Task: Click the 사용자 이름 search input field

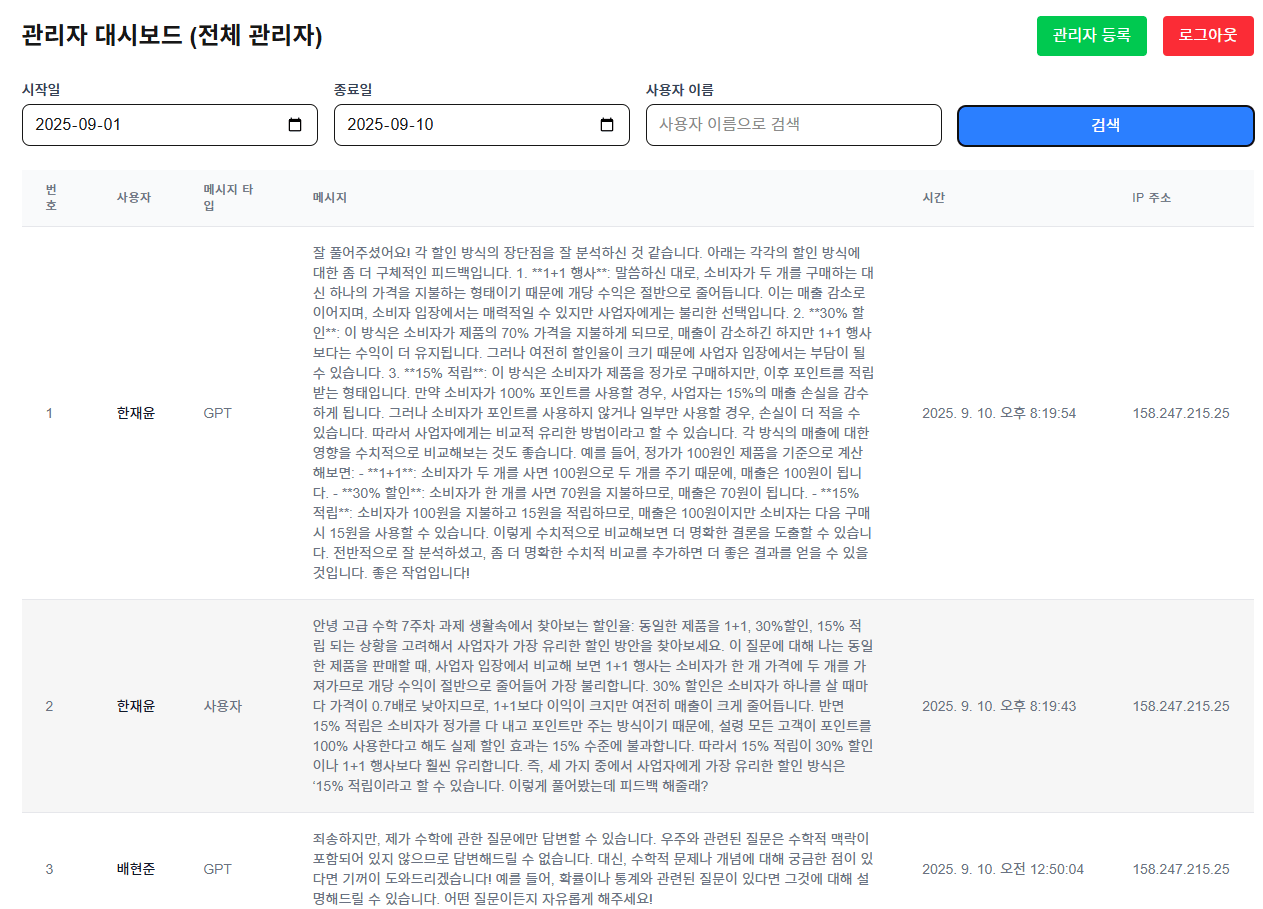Action: pyautogui.click(x=793, y=124)
